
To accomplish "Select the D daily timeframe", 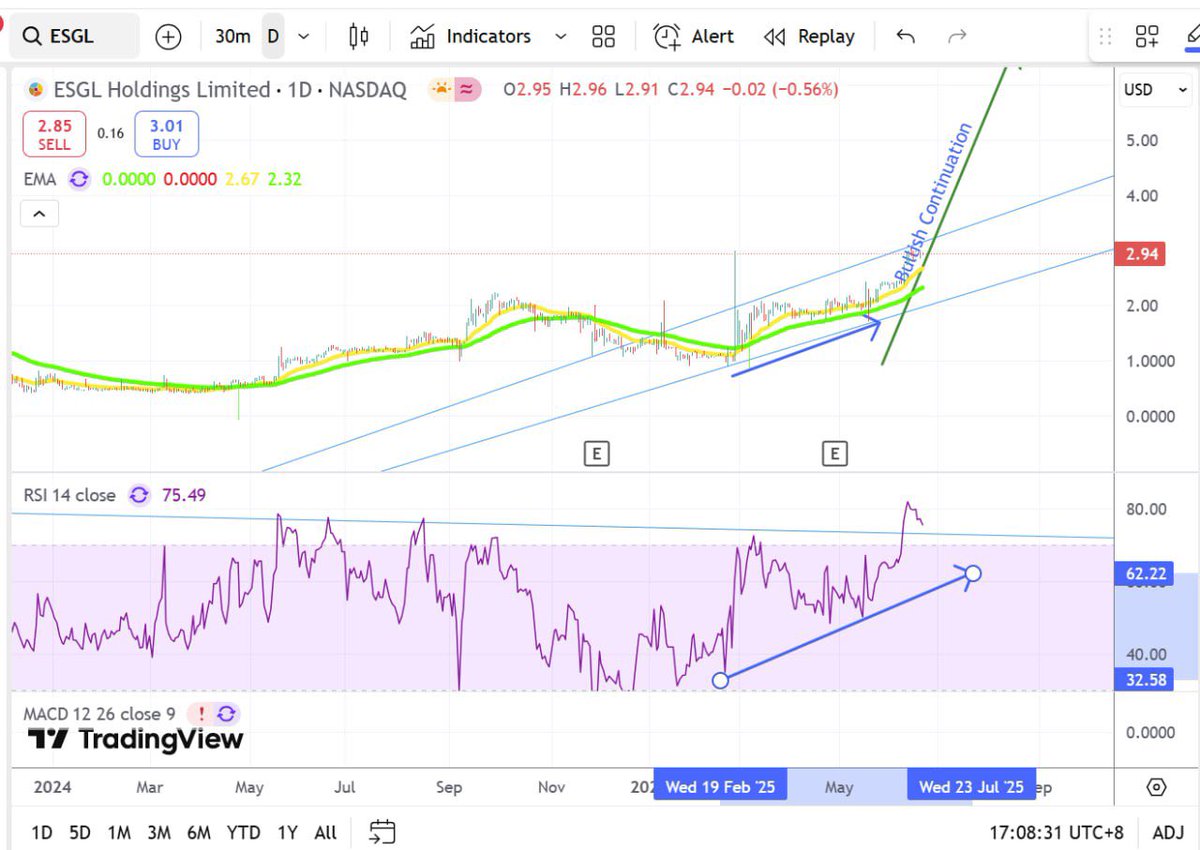I will click(273, 37).
